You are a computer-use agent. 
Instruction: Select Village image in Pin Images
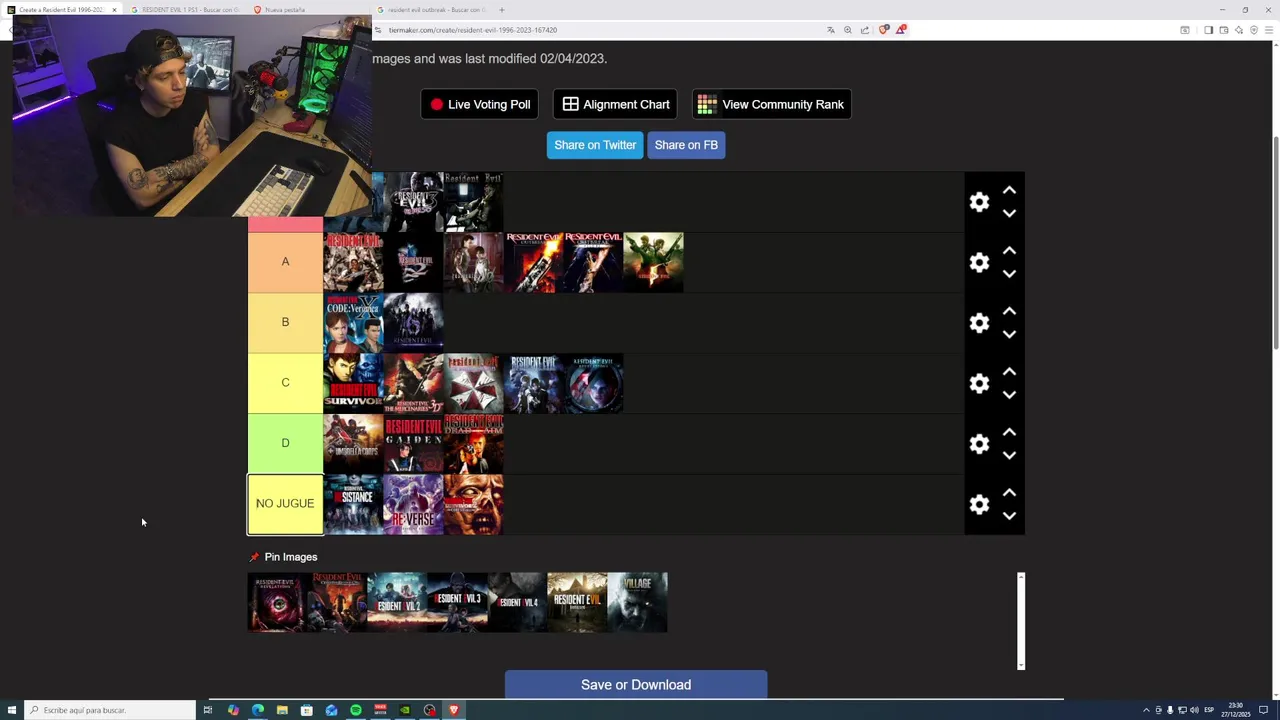637,602
